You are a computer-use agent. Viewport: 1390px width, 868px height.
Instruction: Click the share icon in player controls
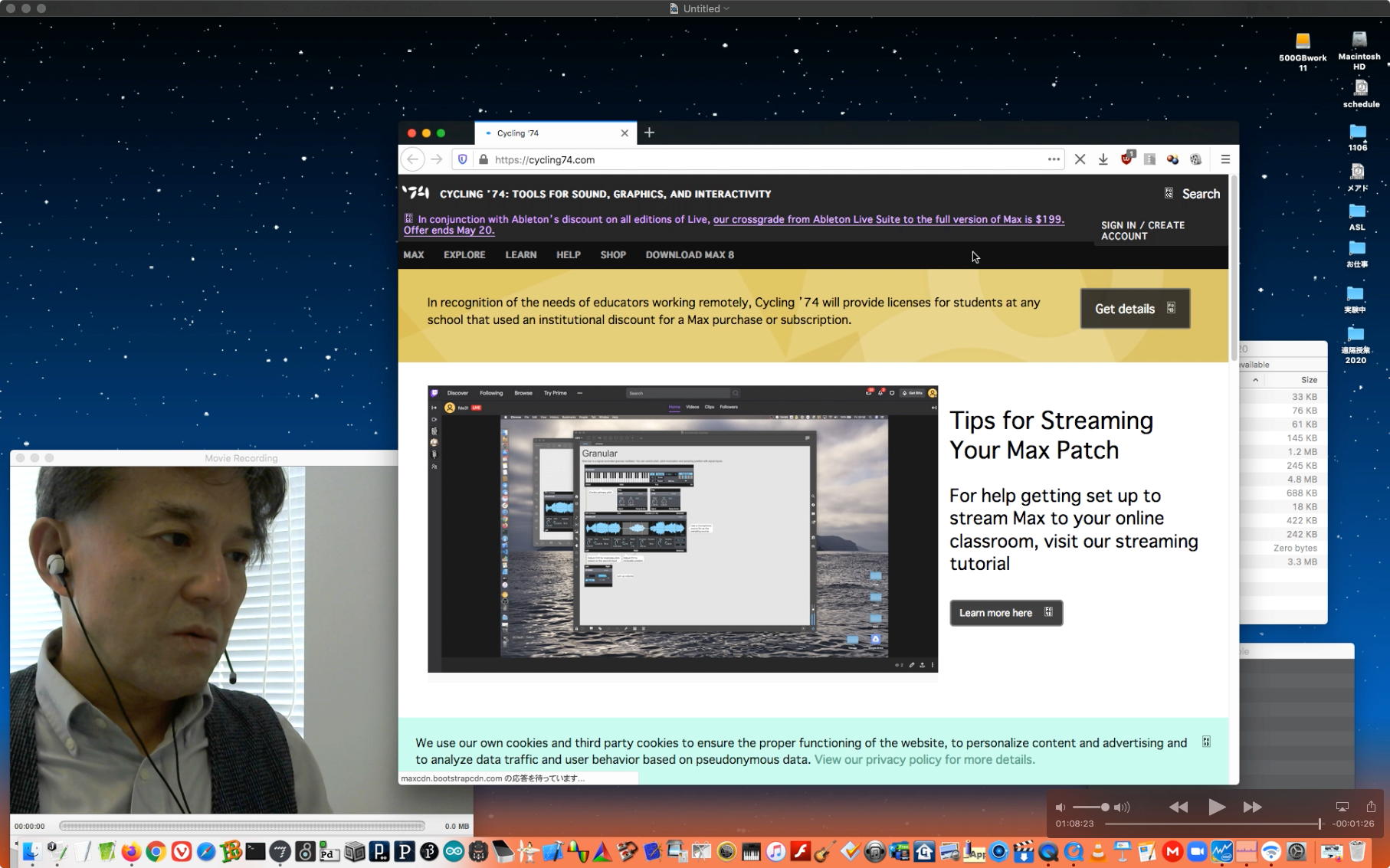(1371, 806)
